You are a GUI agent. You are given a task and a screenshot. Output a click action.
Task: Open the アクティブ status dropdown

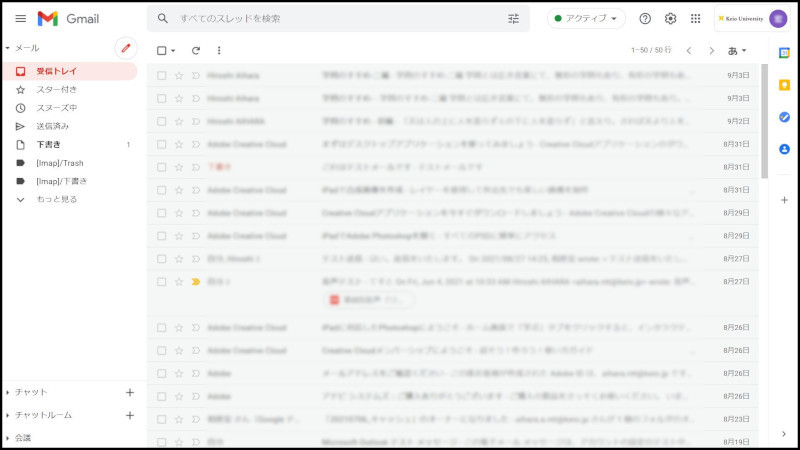click(x=586, y=18)
